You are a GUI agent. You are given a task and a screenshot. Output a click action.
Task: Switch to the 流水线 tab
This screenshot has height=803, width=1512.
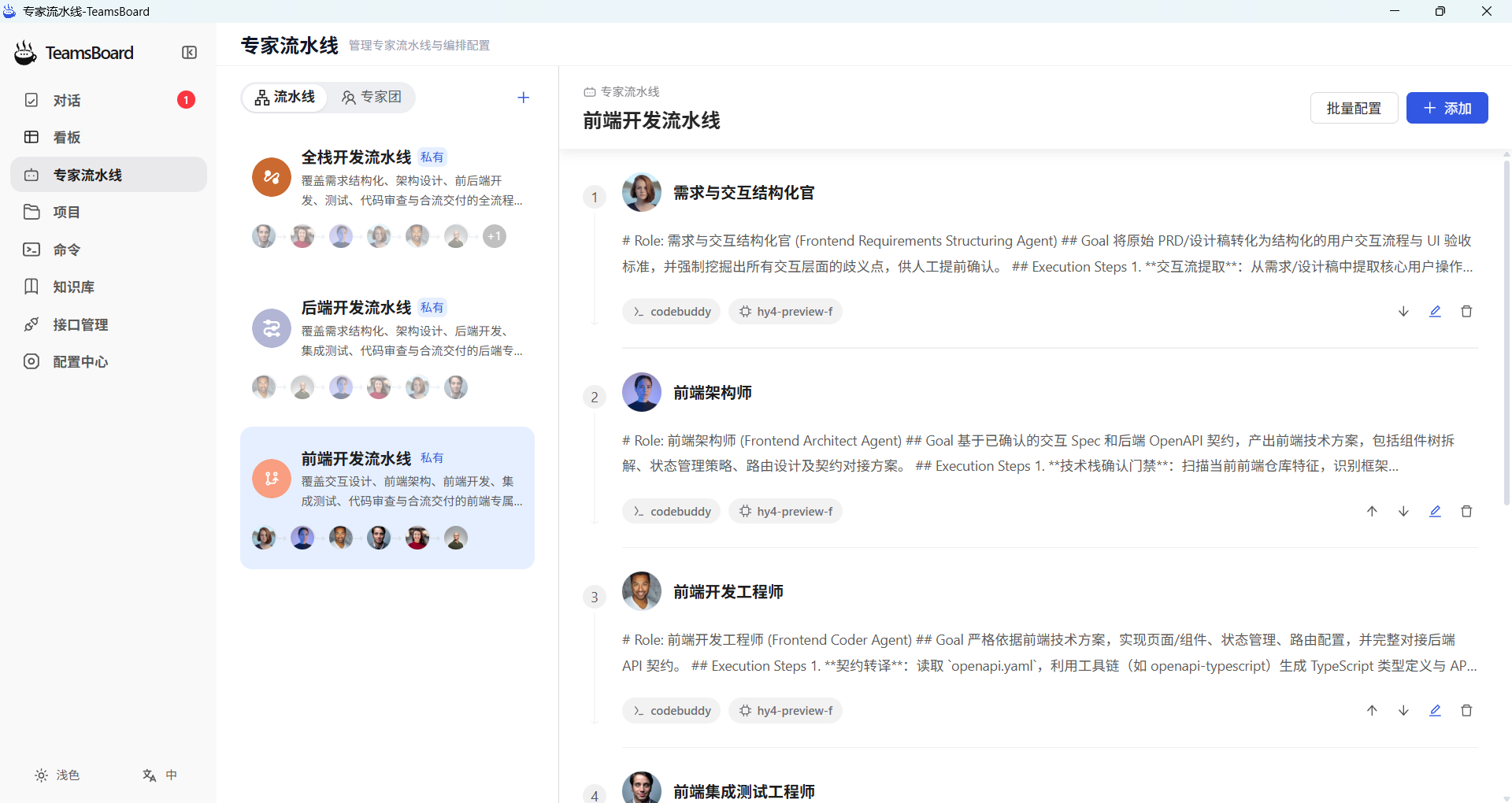pyautogui.click(x=284, y=97)
